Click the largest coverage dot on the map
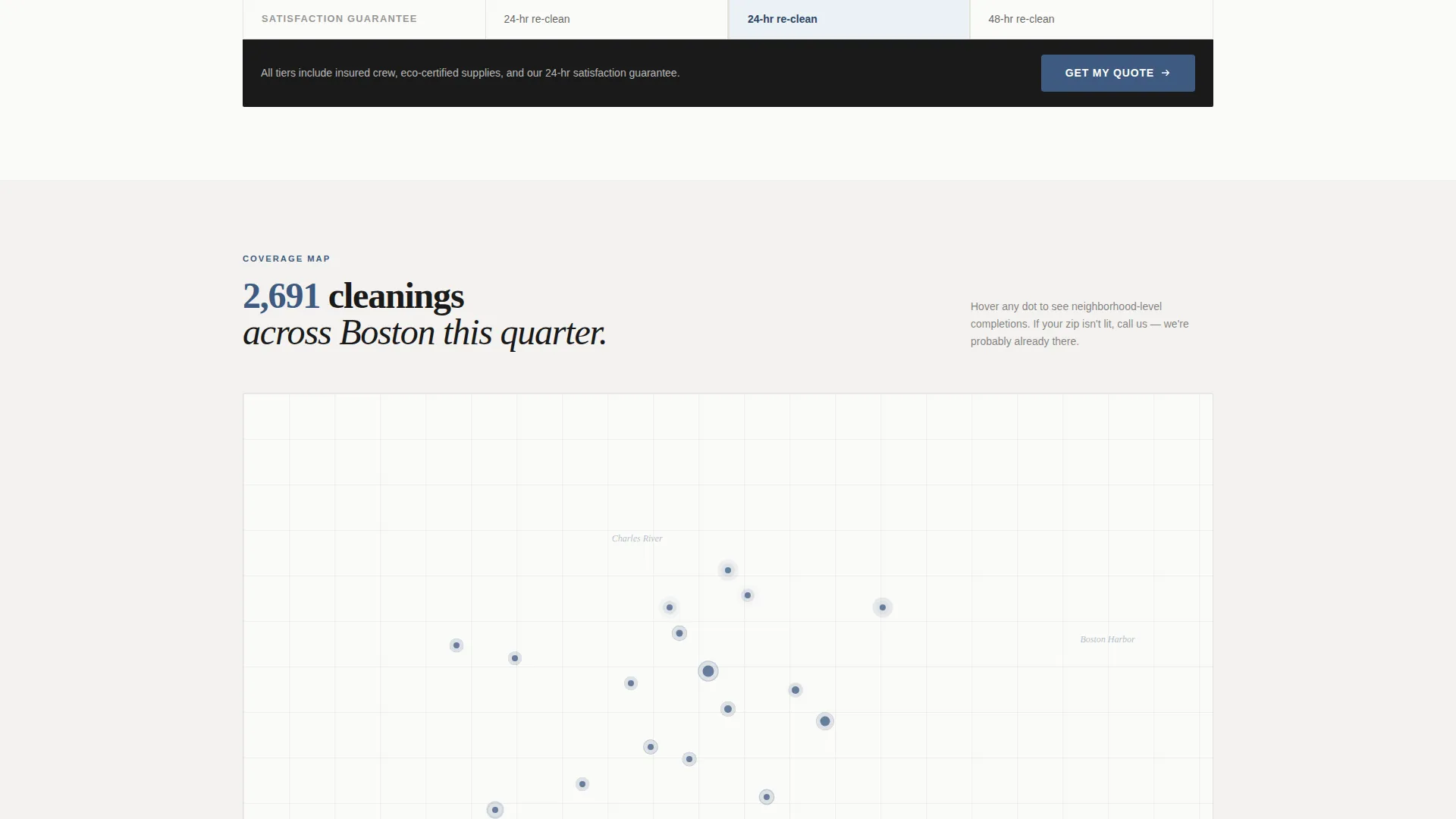 [x=708, y=671]
